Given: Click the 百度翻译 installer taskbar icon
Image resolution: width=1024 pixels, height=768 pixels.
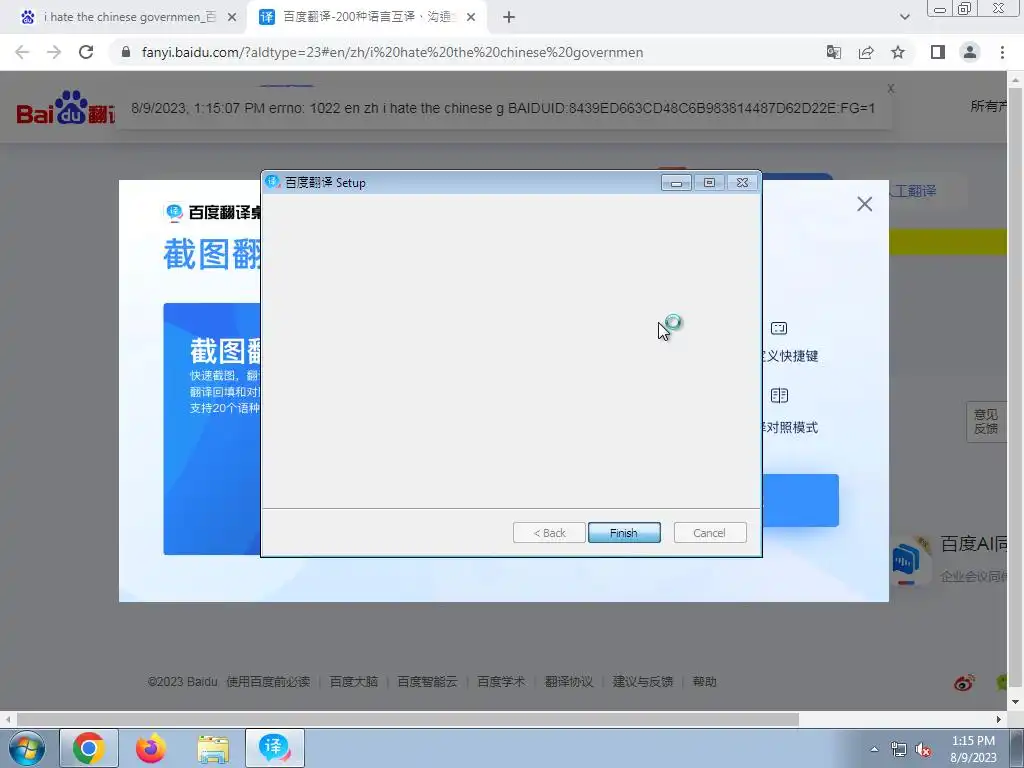Looking at the screenshot, I should coord(275,748).
